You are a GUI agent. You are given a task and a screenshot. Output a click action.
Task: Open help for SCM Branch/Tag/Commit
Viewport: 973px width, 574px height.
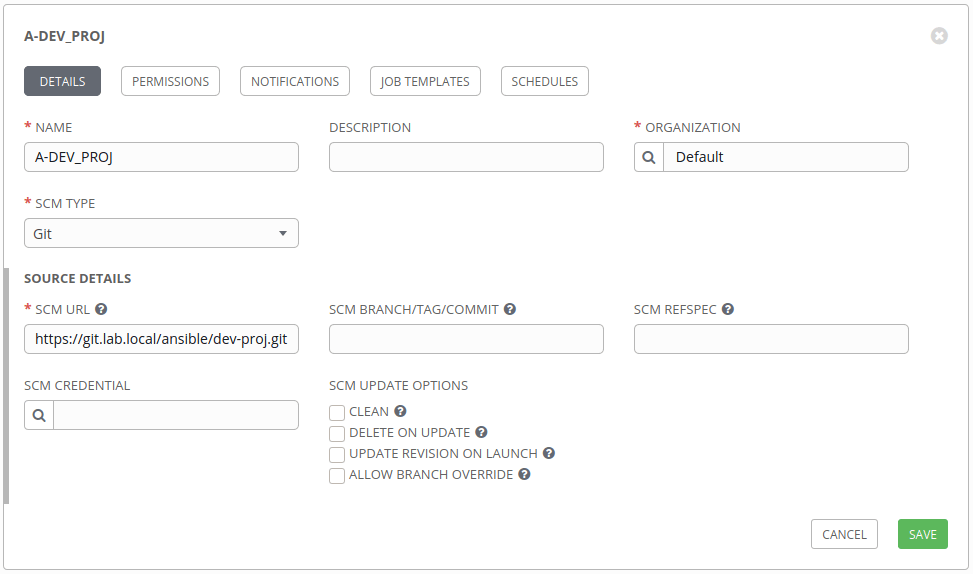(510, 310)
